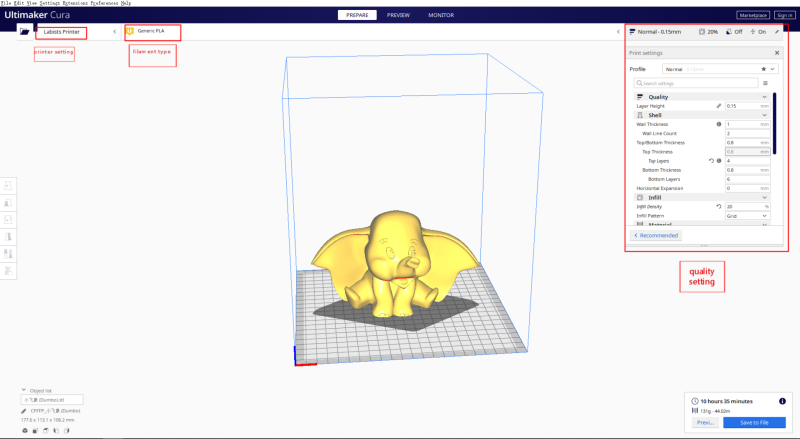The width and height of the screenshot is (800, 439).
Task: Open the Infill Pattern Grid dropdown
Action: (x=747, y=216)
